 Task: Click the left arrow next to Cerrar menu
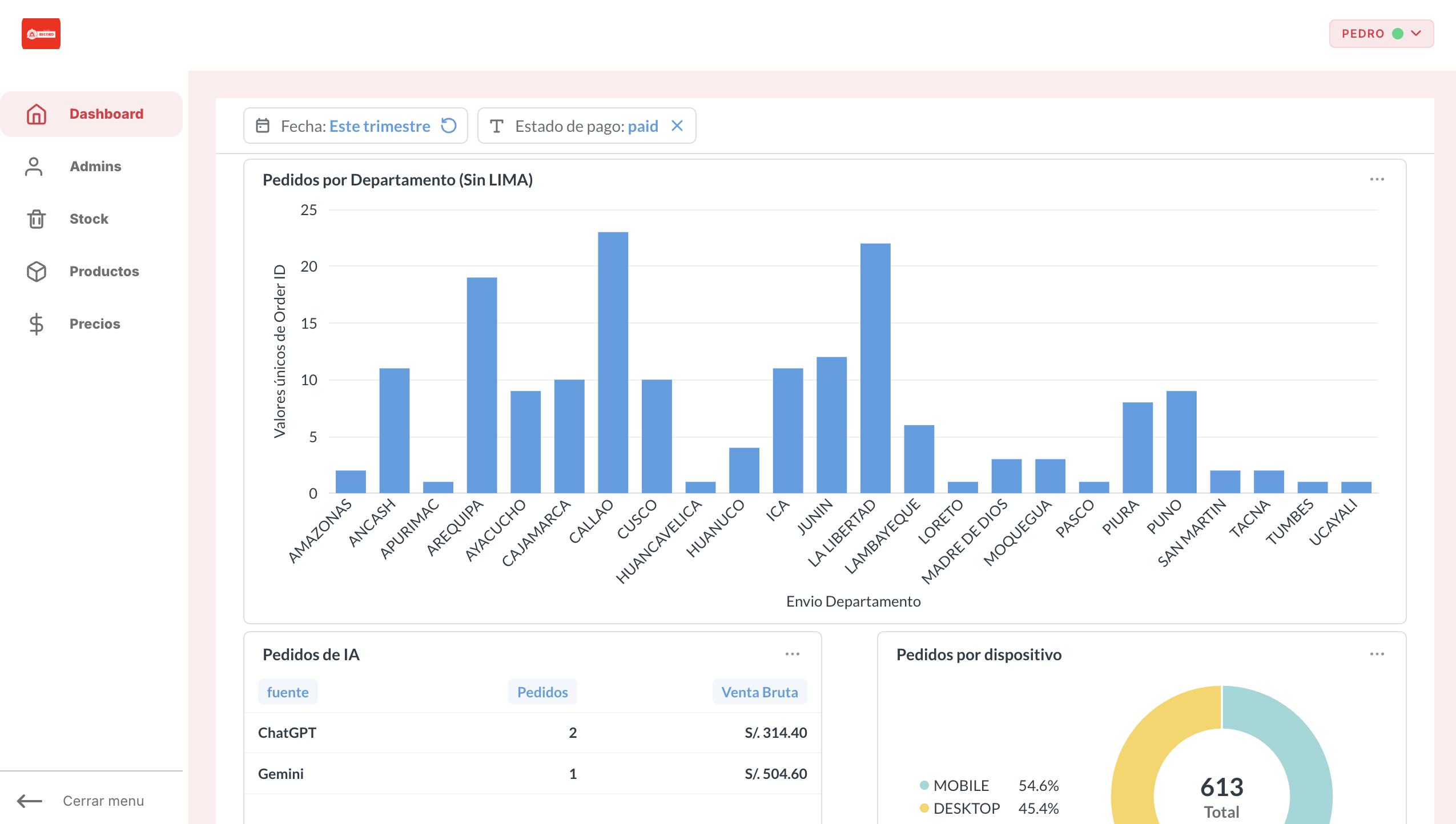[x=30, y=801]
